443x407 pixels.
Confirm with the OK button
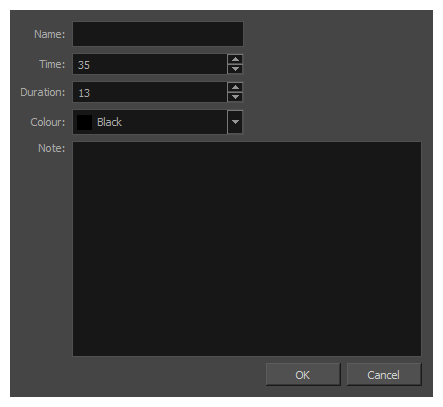tap(303, 375)
